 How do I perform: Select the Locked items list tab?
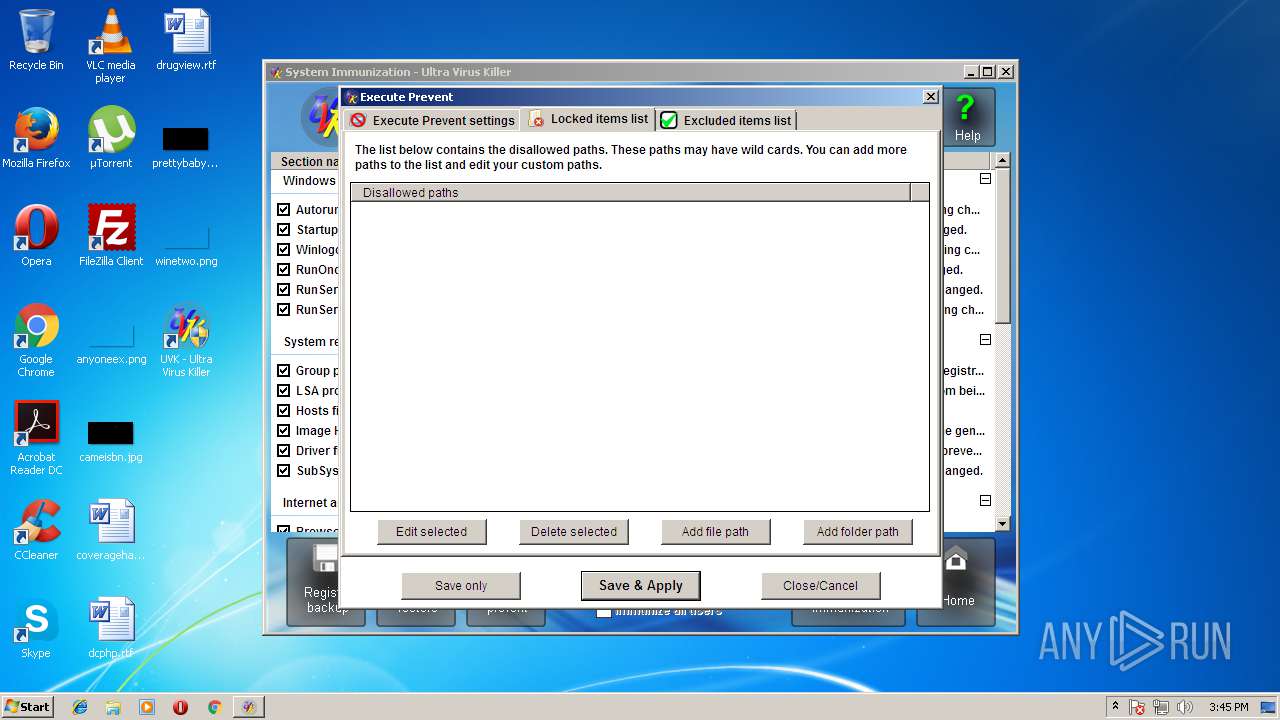588,119
